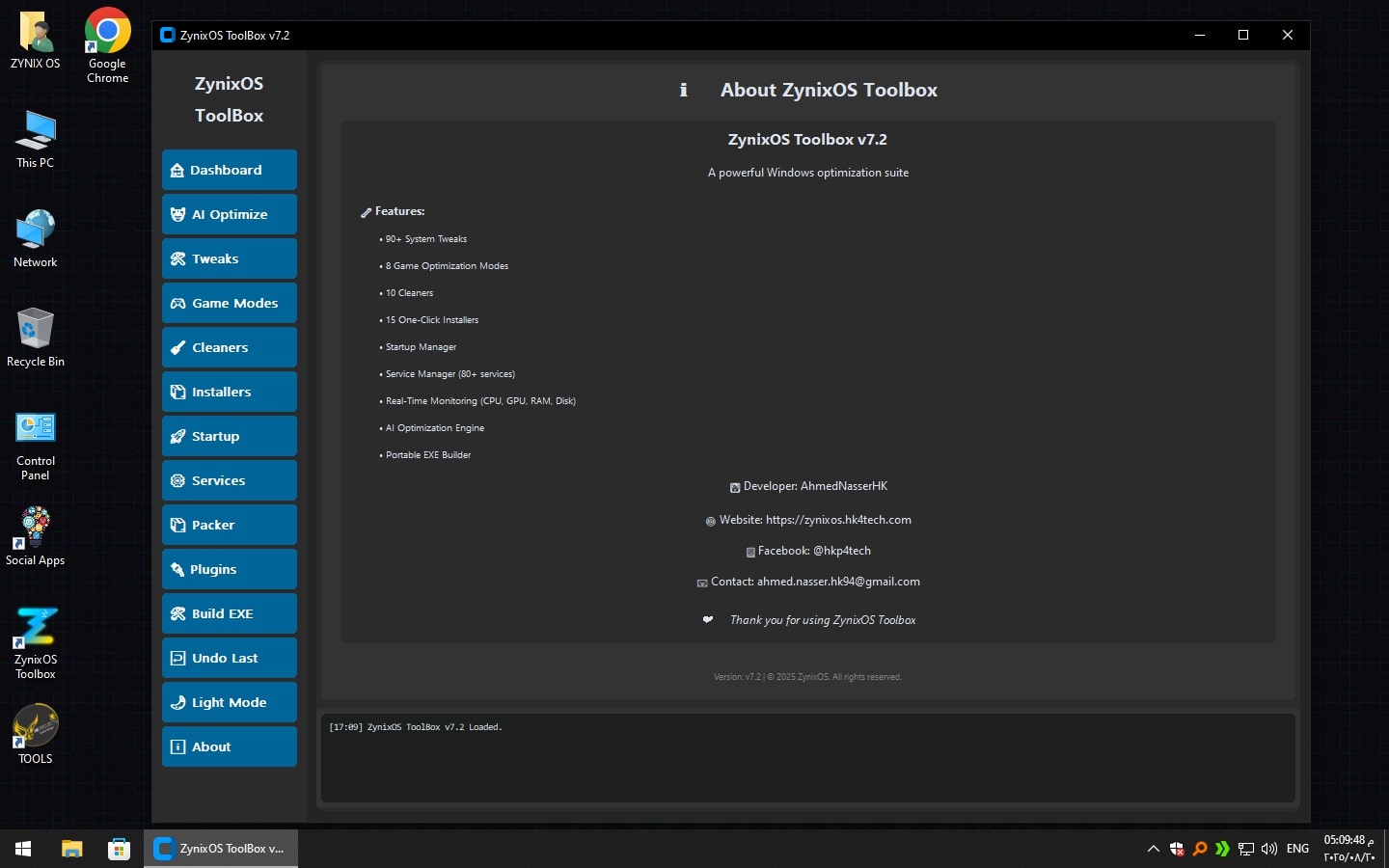Open the Windows Start menu
The image size is (1389, 868).
pyautogui.click(x=23, y=849)
